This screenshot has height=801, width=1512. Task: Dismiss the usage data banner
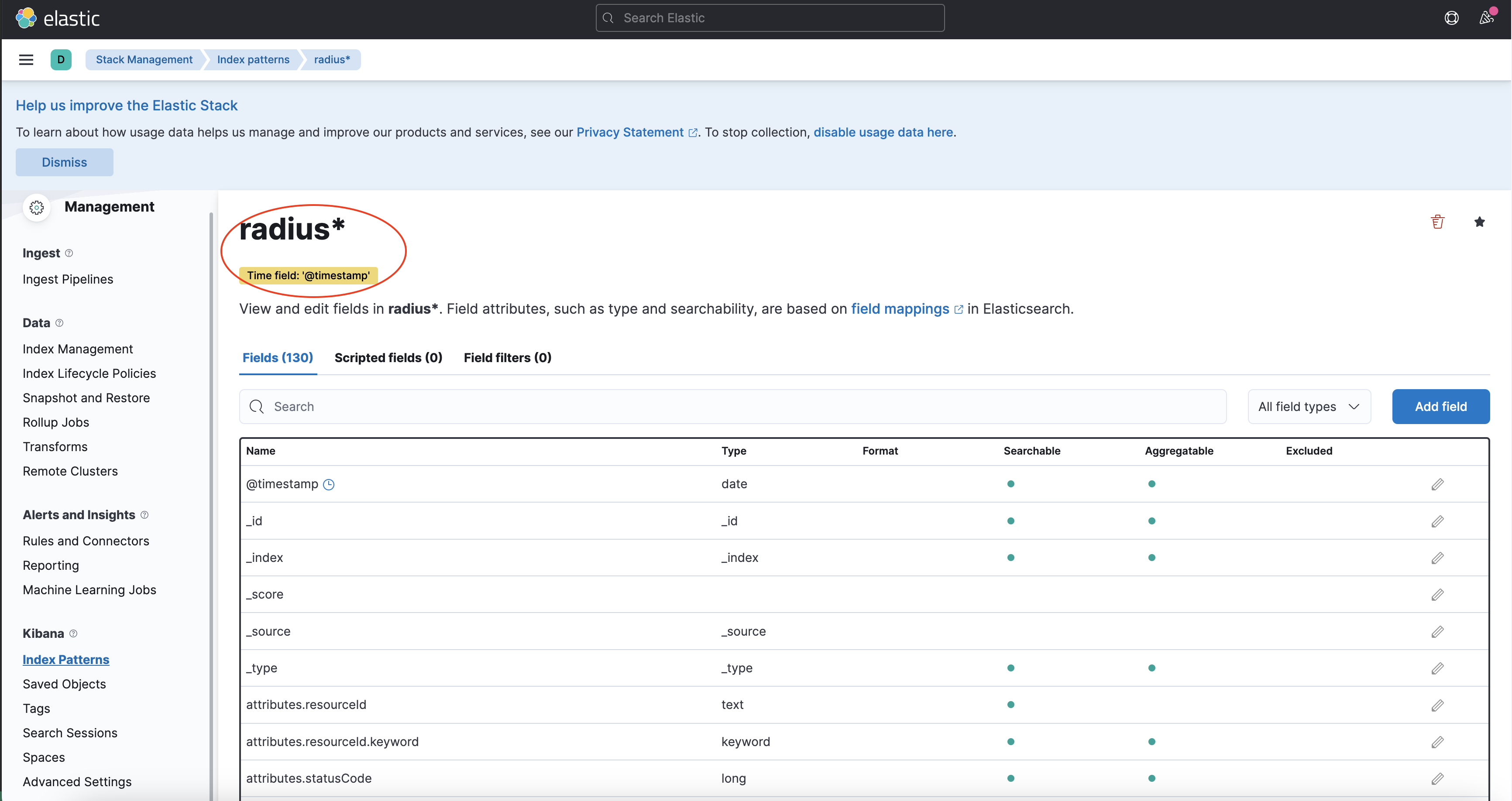point(65,162)
